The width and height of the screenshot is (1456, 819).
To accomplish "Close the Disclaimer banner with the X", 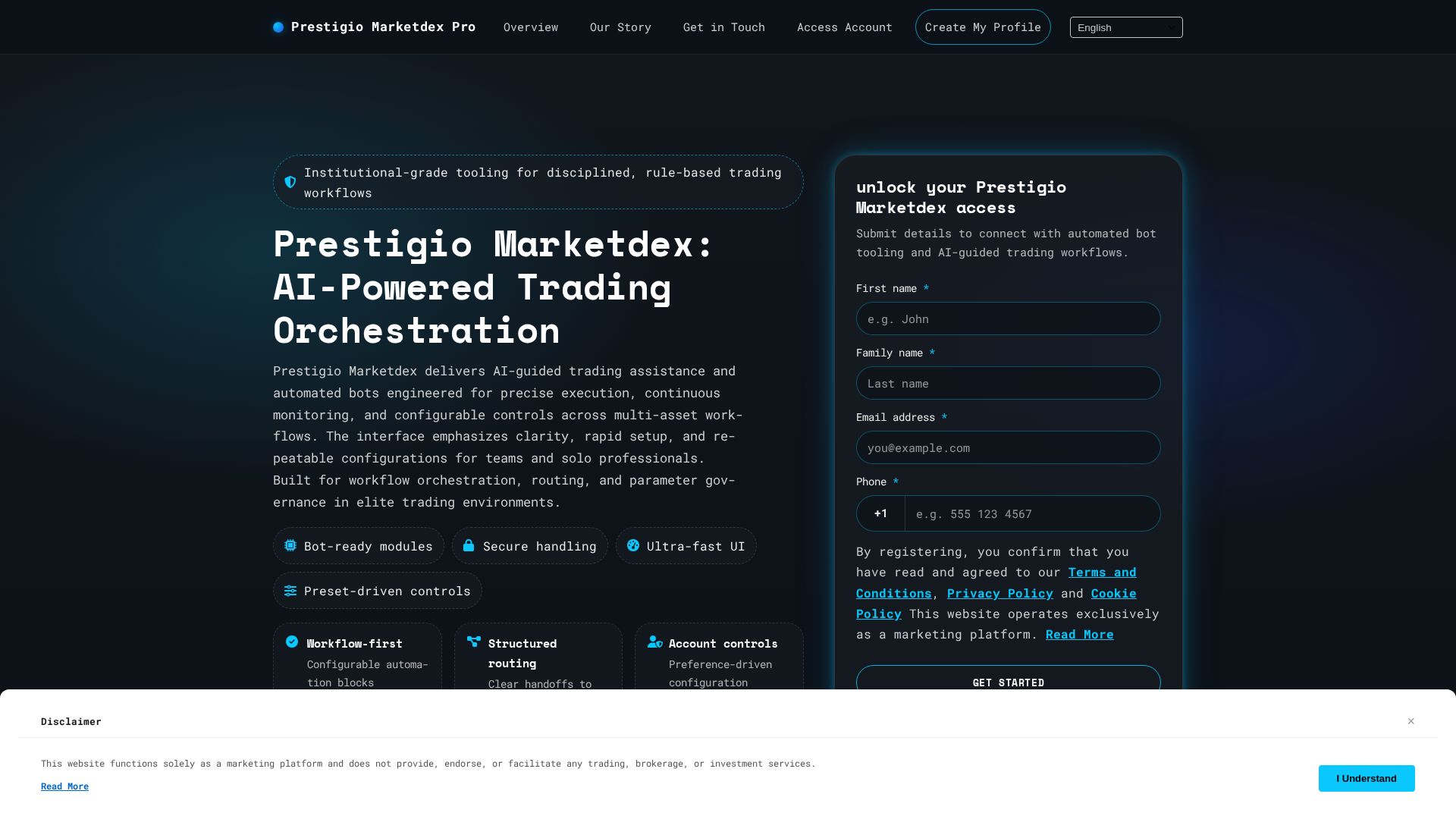I will click(x=1411, y=721).
